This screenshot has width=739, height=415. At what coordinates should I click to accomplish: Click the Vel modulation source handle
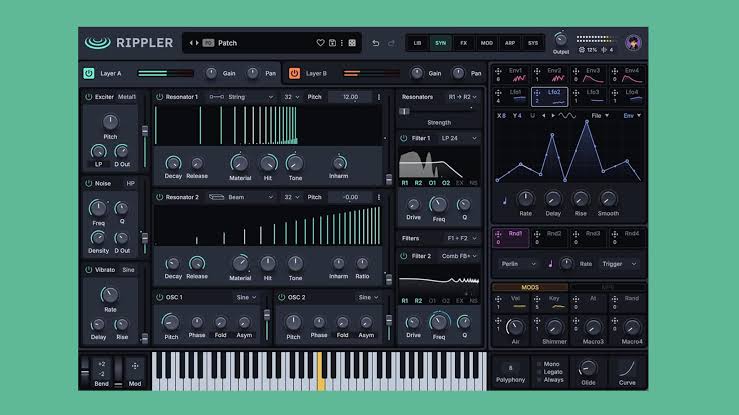498,300
